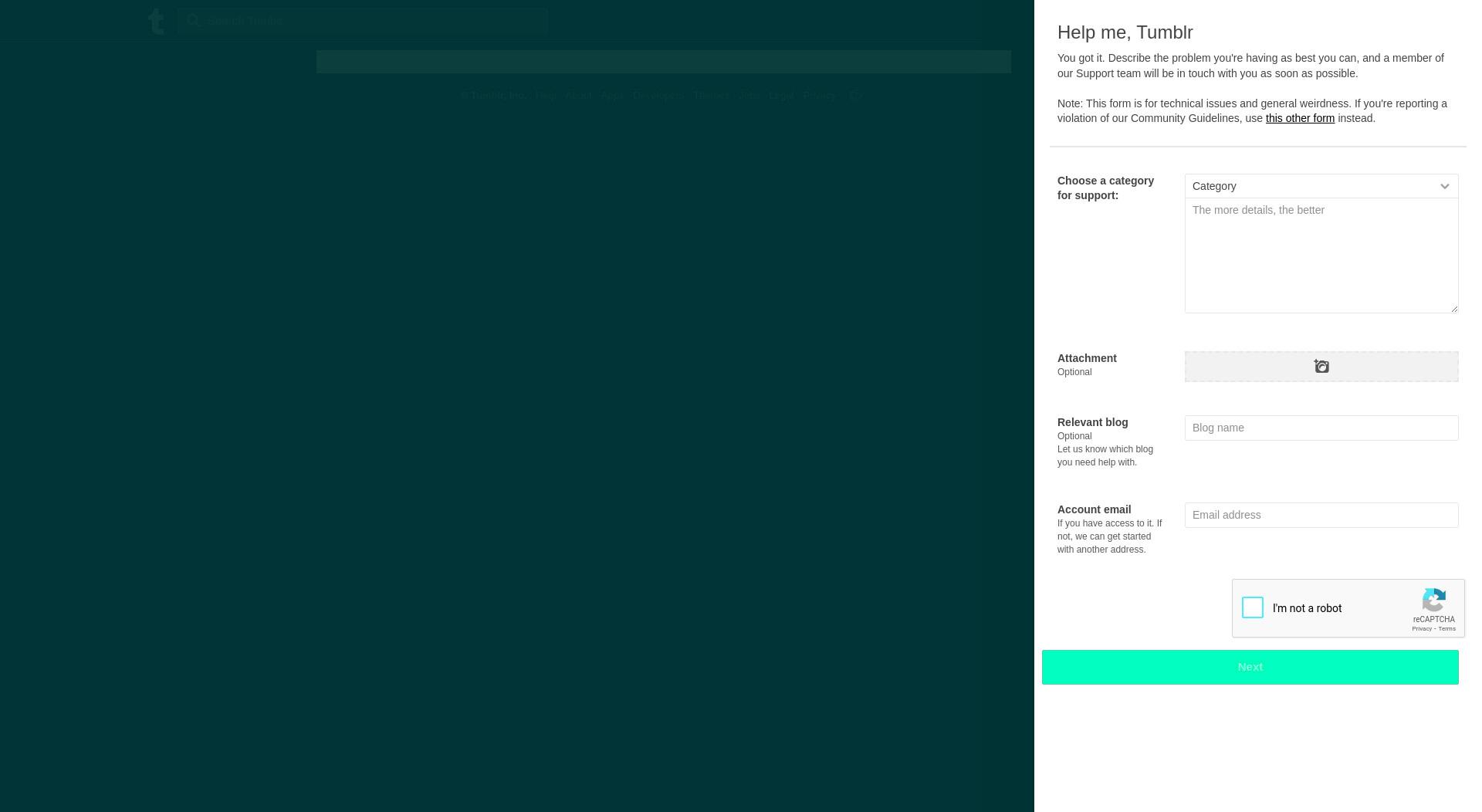The height and width of the screenshot is (812, 1482).
Task: Open the Category support dropdown
Action: [x=1321, y=186]
